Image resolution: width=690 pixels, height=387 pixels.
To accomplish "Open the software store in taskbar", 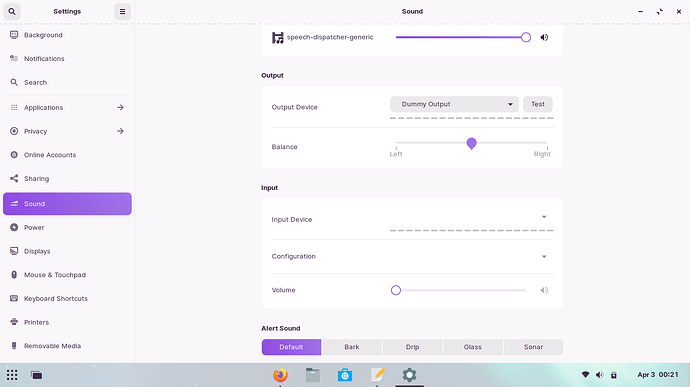I will (x=345, y=375).
